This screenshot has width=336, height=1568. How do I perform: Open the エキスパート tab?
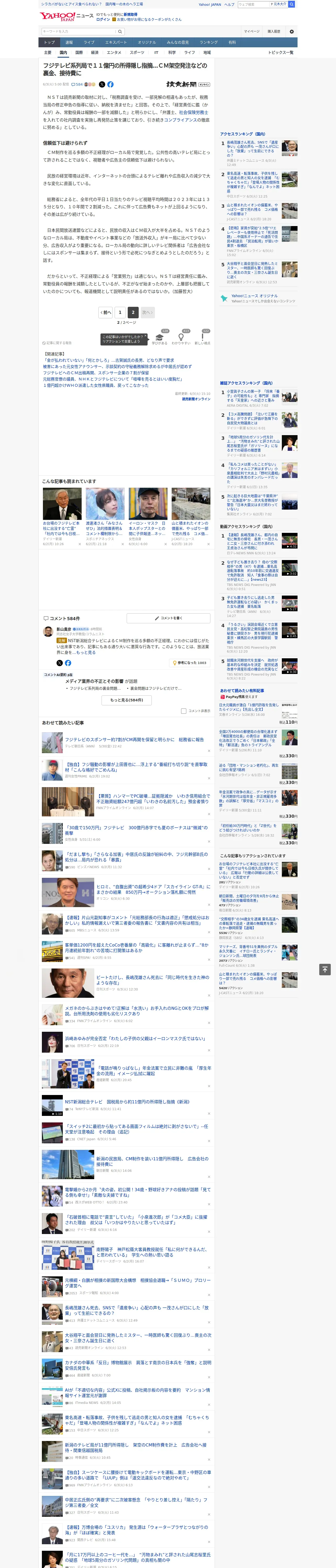tap(116, 43)
